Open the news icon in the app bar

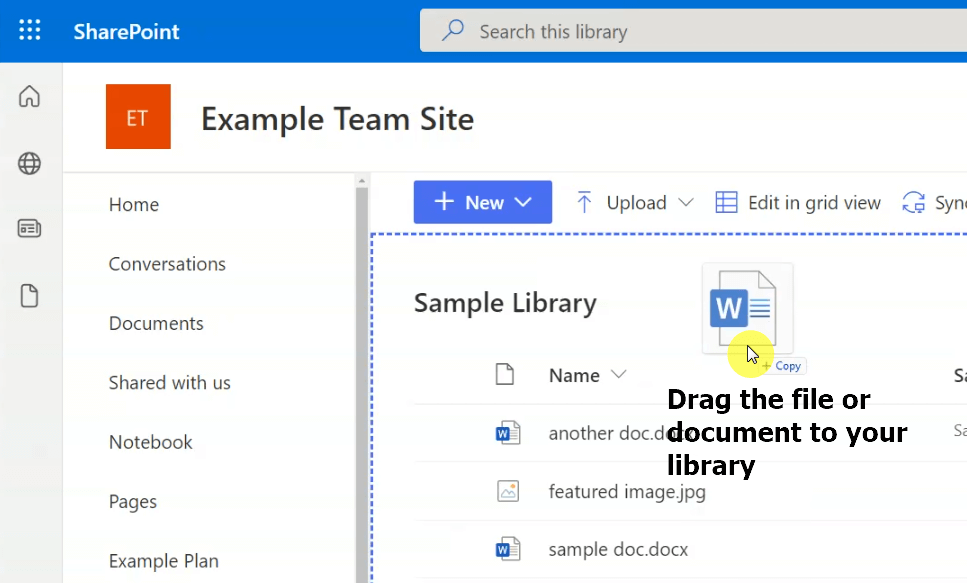29,229
